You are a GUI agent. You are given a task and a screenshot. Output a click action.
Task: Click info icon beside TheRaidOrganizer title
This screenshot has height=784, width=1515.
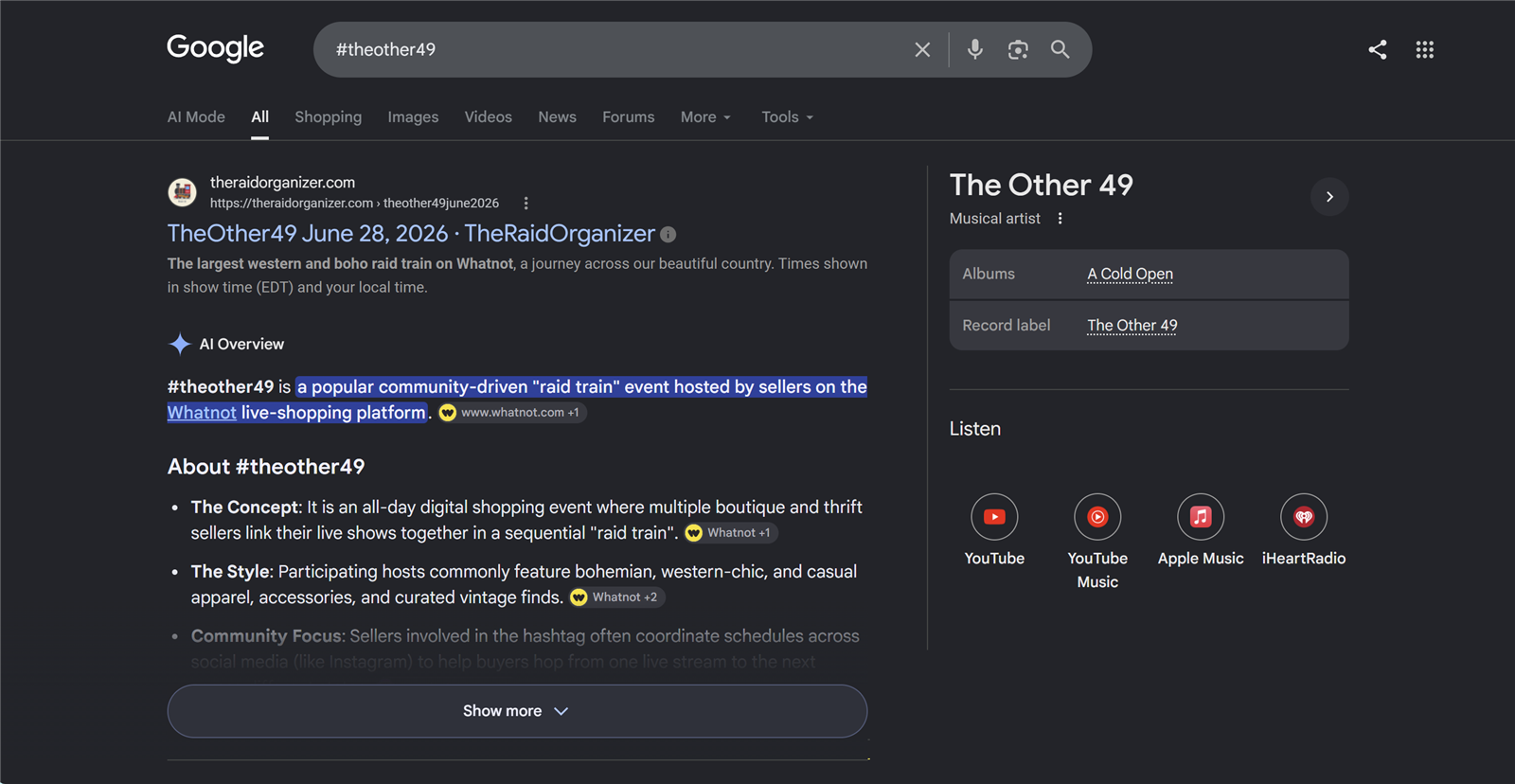(668, 234)
